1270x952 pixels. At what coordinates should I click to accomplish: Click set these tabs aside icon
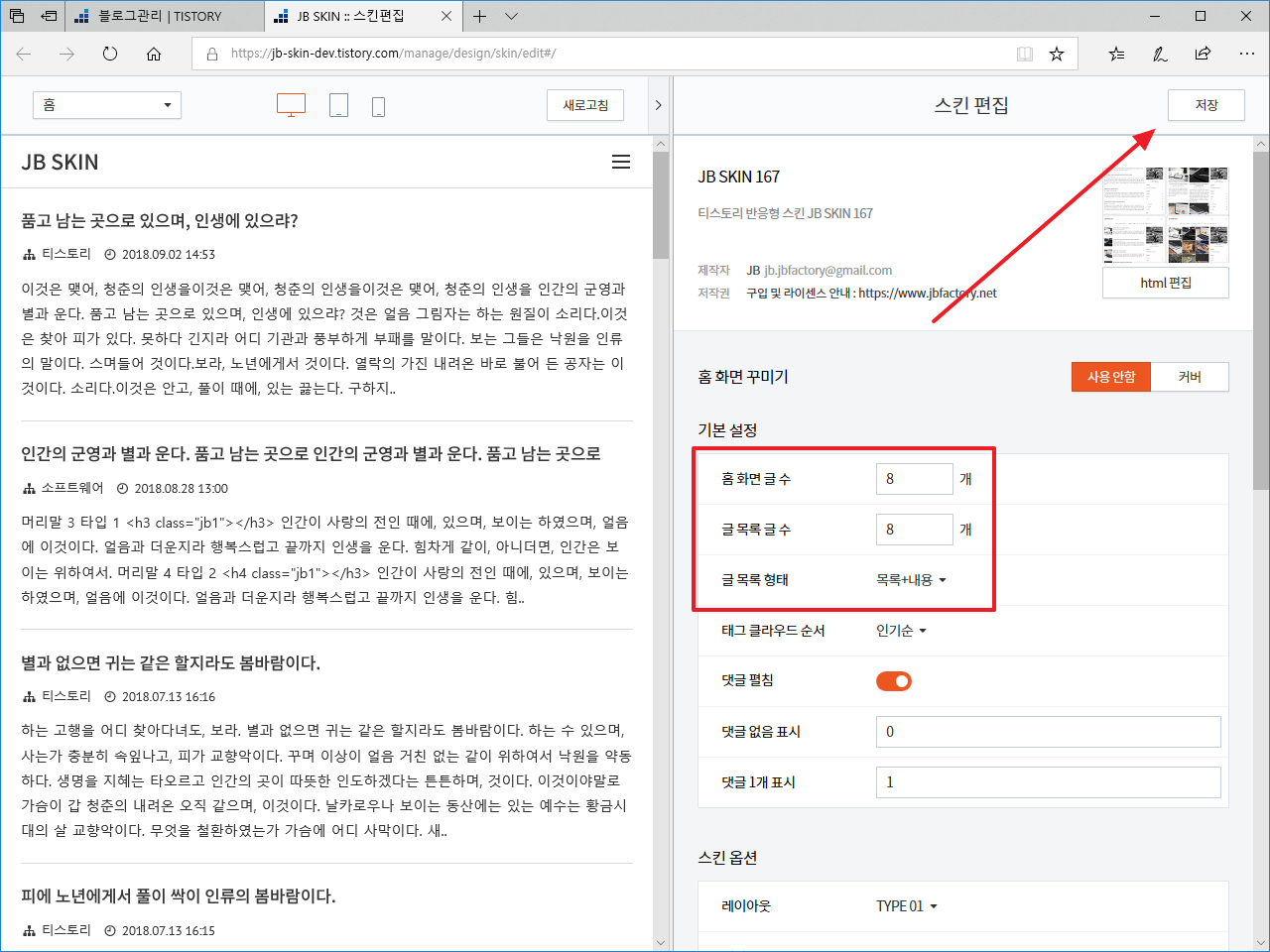pyautogui.click(x=49, y=16)
